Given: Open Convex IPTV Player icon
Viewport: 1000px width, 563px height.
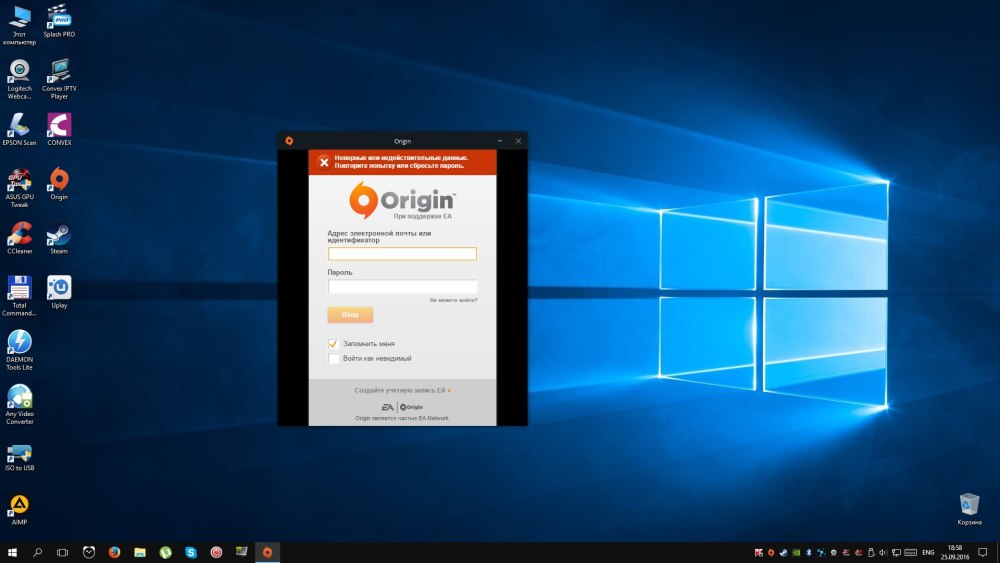Looking at the screenshot, I should pos(59,79).
